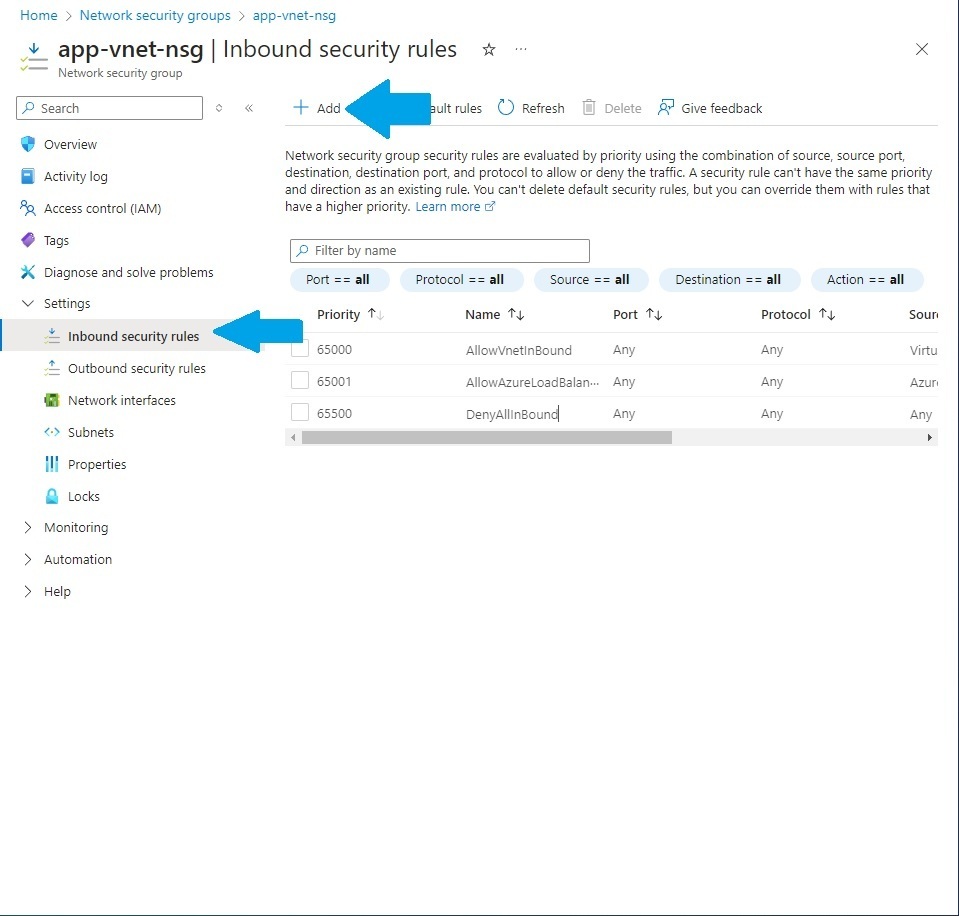This screenshot has height=916, width=959.
Task: Open the Tags page
Action: pos(56,240)
